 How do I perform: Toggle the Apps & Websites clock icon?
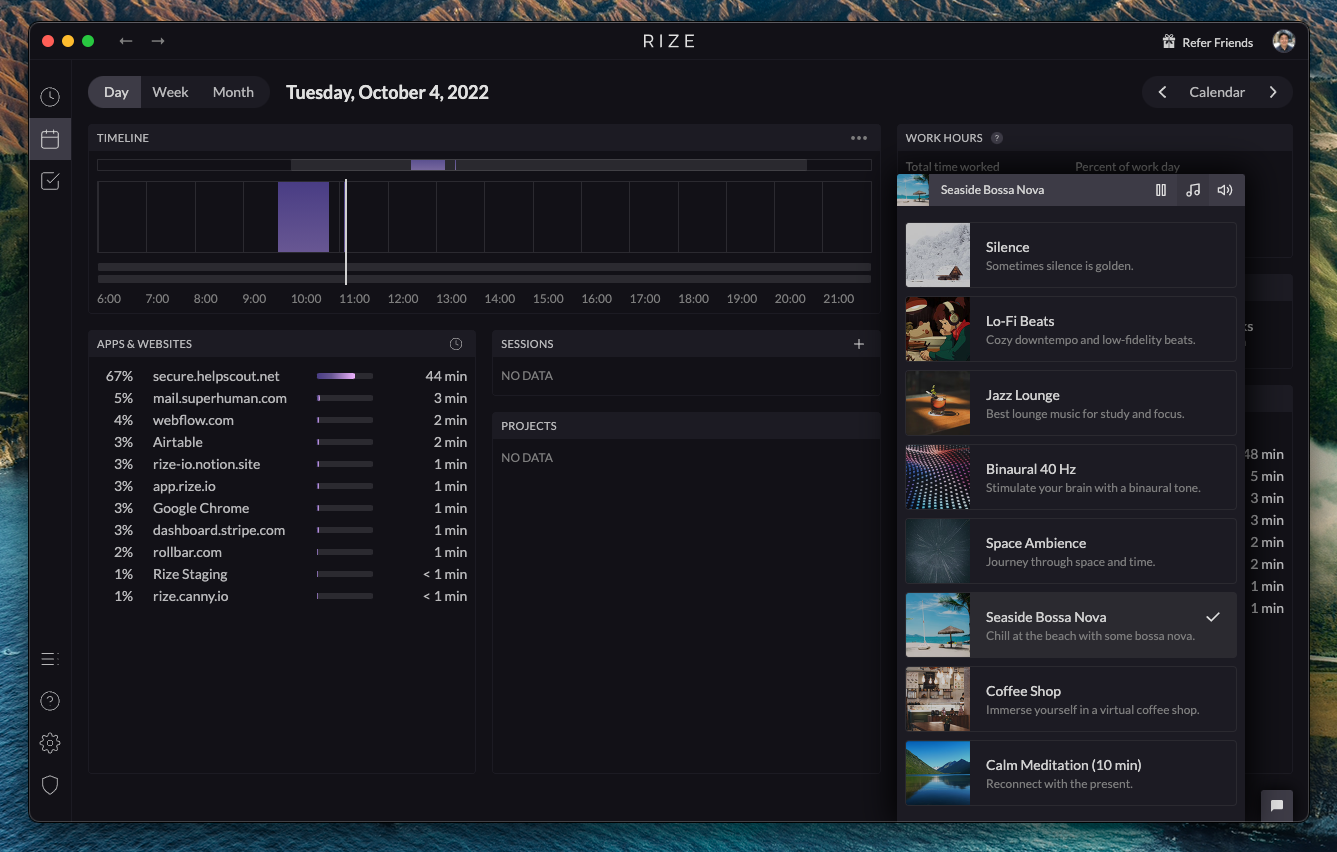coord(456,344)
